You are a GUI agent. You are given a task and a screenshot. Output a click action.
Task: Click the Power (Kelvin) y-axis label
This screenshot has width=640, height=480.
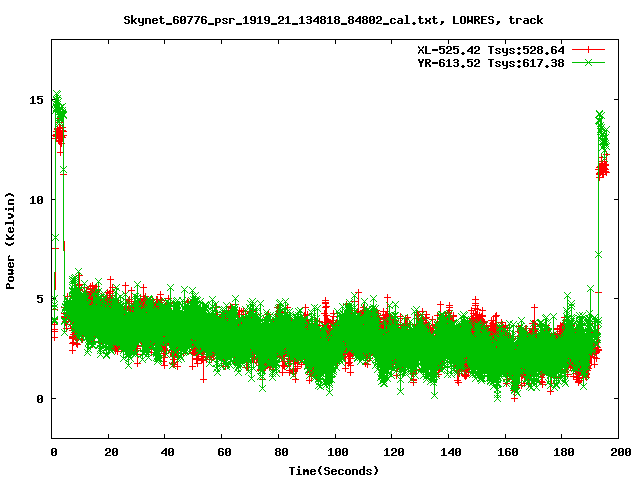(x=10, y=241)
